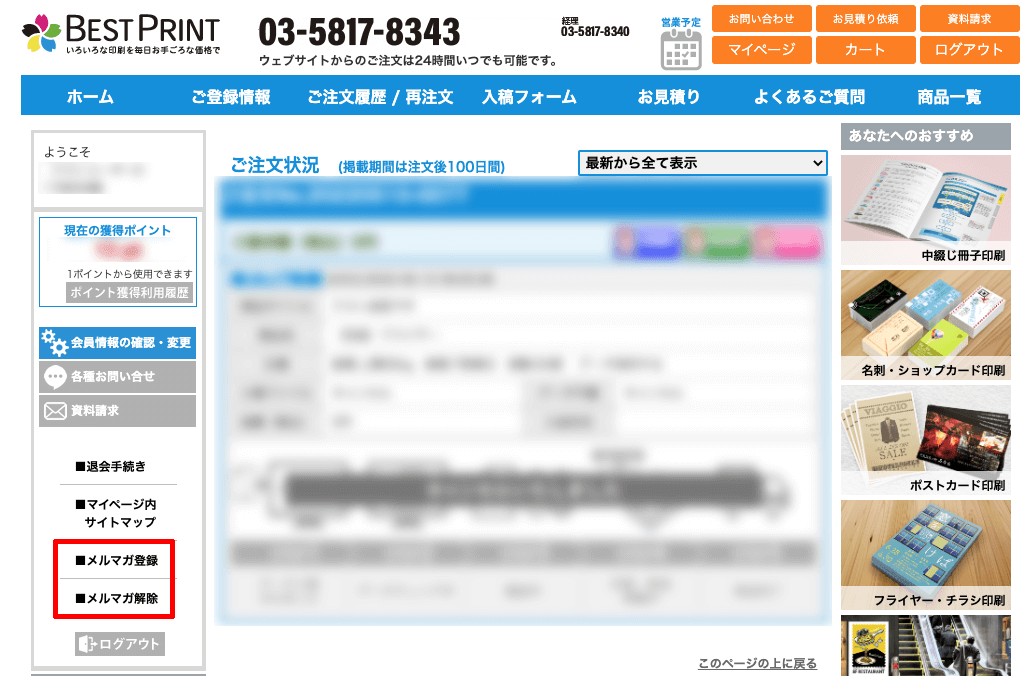Open the 中綴じ冊子印刷 product thumbnail
This screenshot has width=1035, height=676.
pos(925,209)
